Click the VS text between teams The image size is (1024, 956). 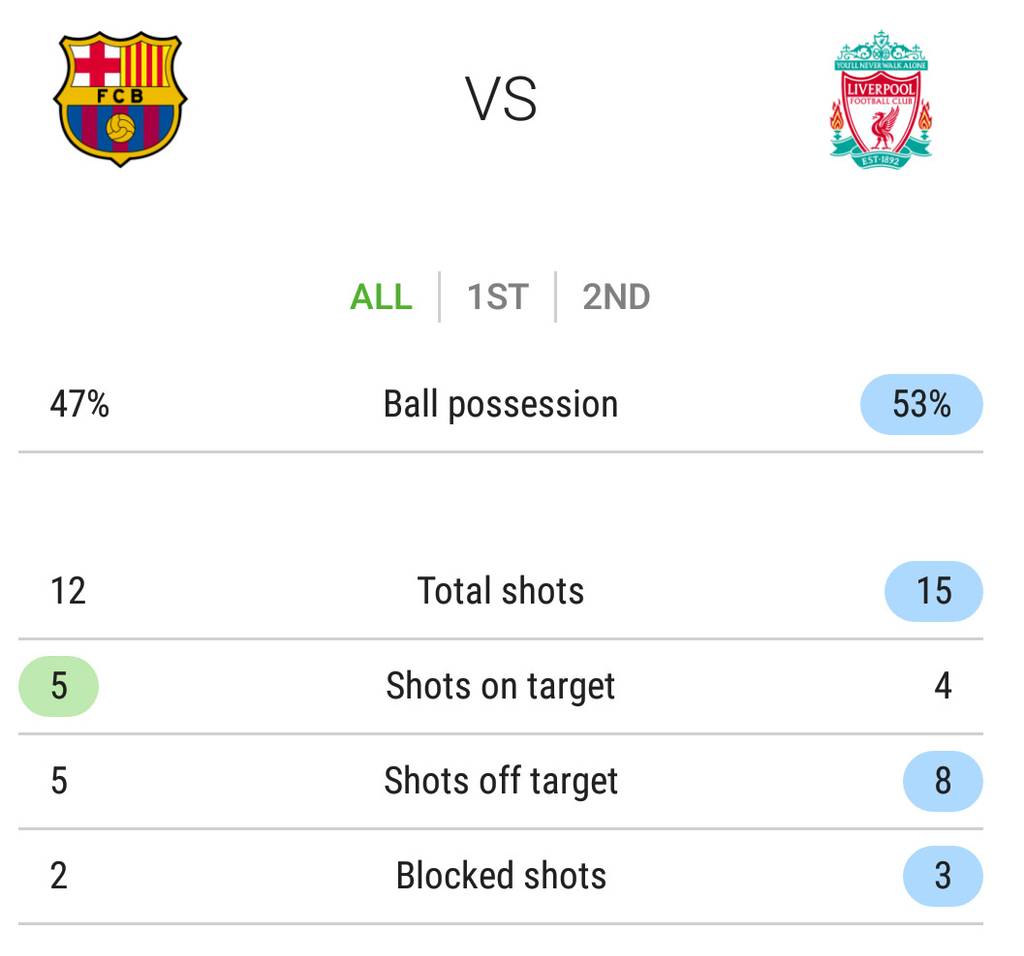coord(501,100)
